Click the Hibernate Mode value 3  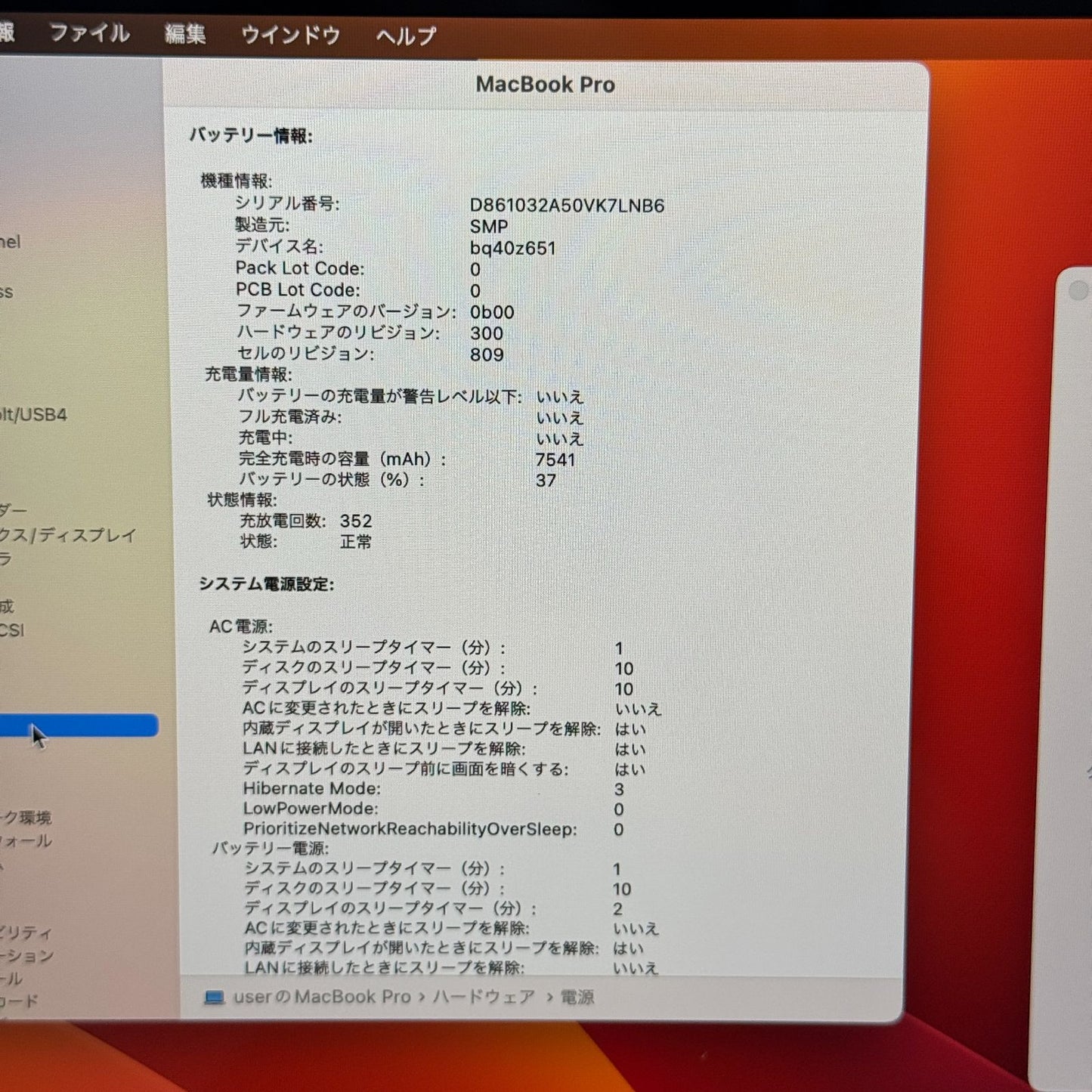pos(619,790)
